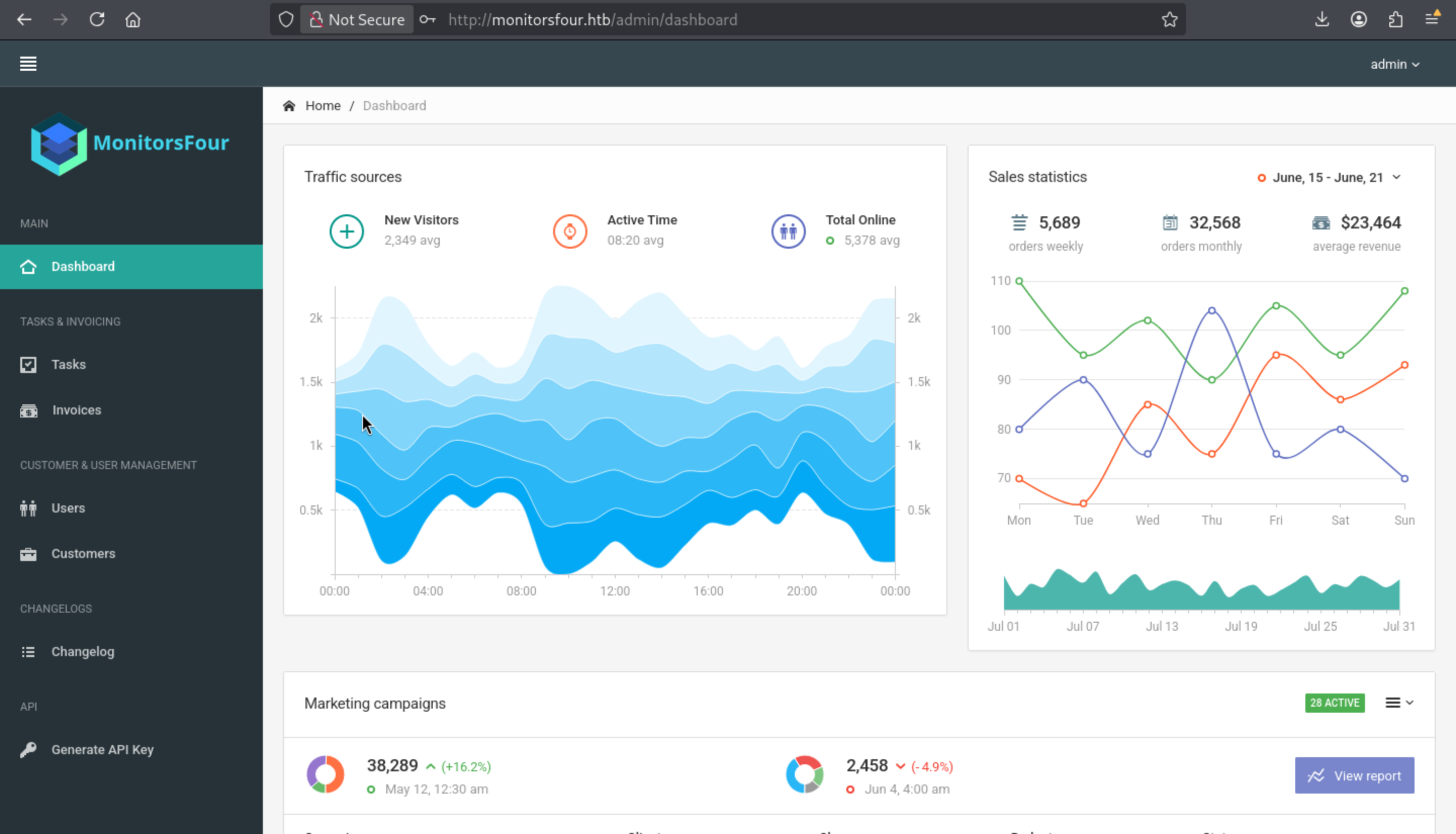Open the June 15 - June 21 date dropdown
This screenshot has height=834, width=1456.
pyautogui.click(x=1329, y=177)
